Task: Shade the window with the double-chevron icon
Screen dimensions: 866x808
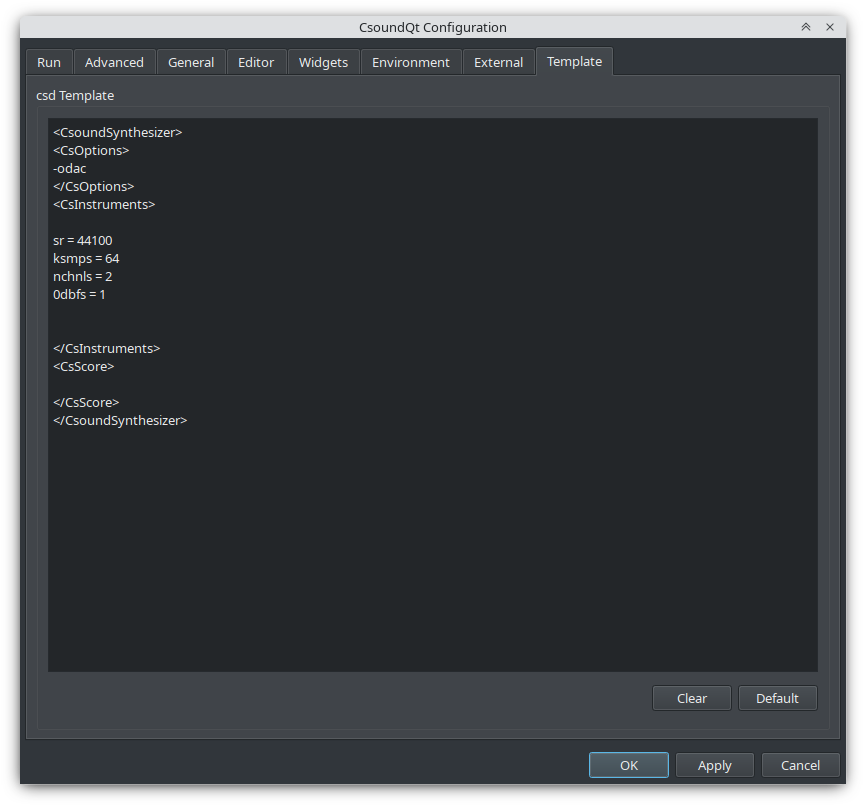Action: coord(806,27)
